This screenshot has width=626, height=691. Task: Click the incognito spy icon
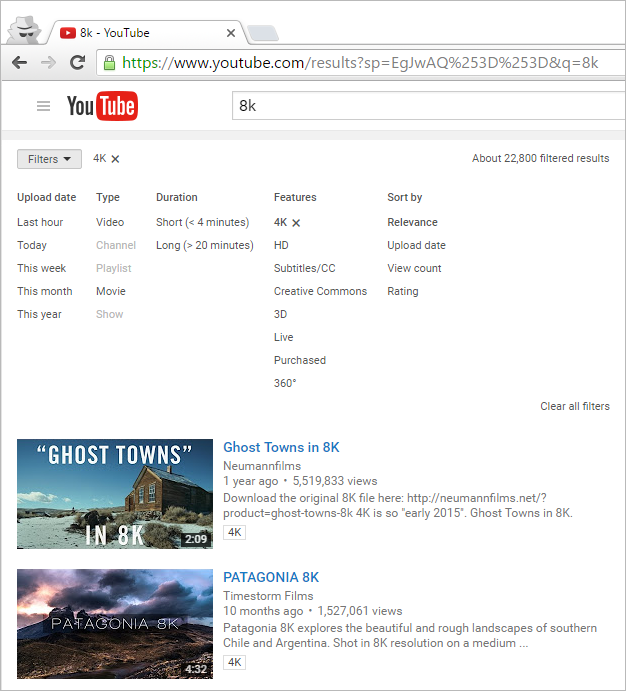(x=26, y=30)
